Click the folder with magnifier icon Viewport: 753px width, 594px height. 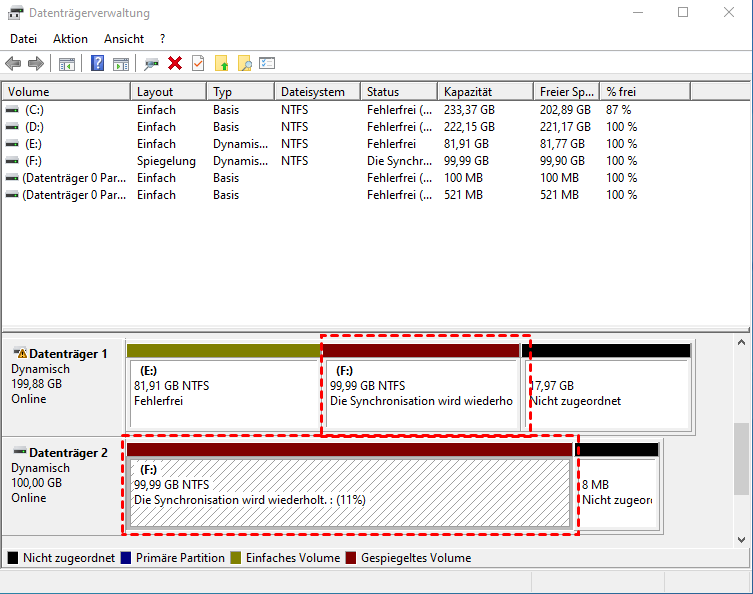244,63
